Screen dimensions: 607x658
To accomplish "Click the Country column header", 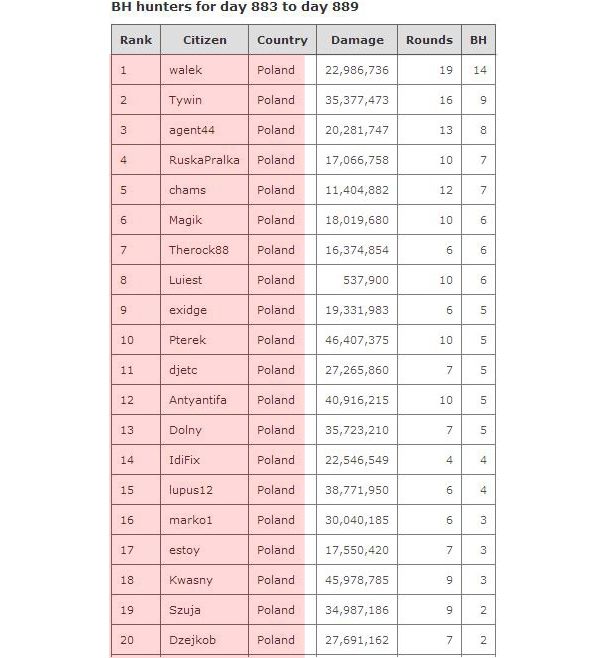I will click(x=282, y=40).
